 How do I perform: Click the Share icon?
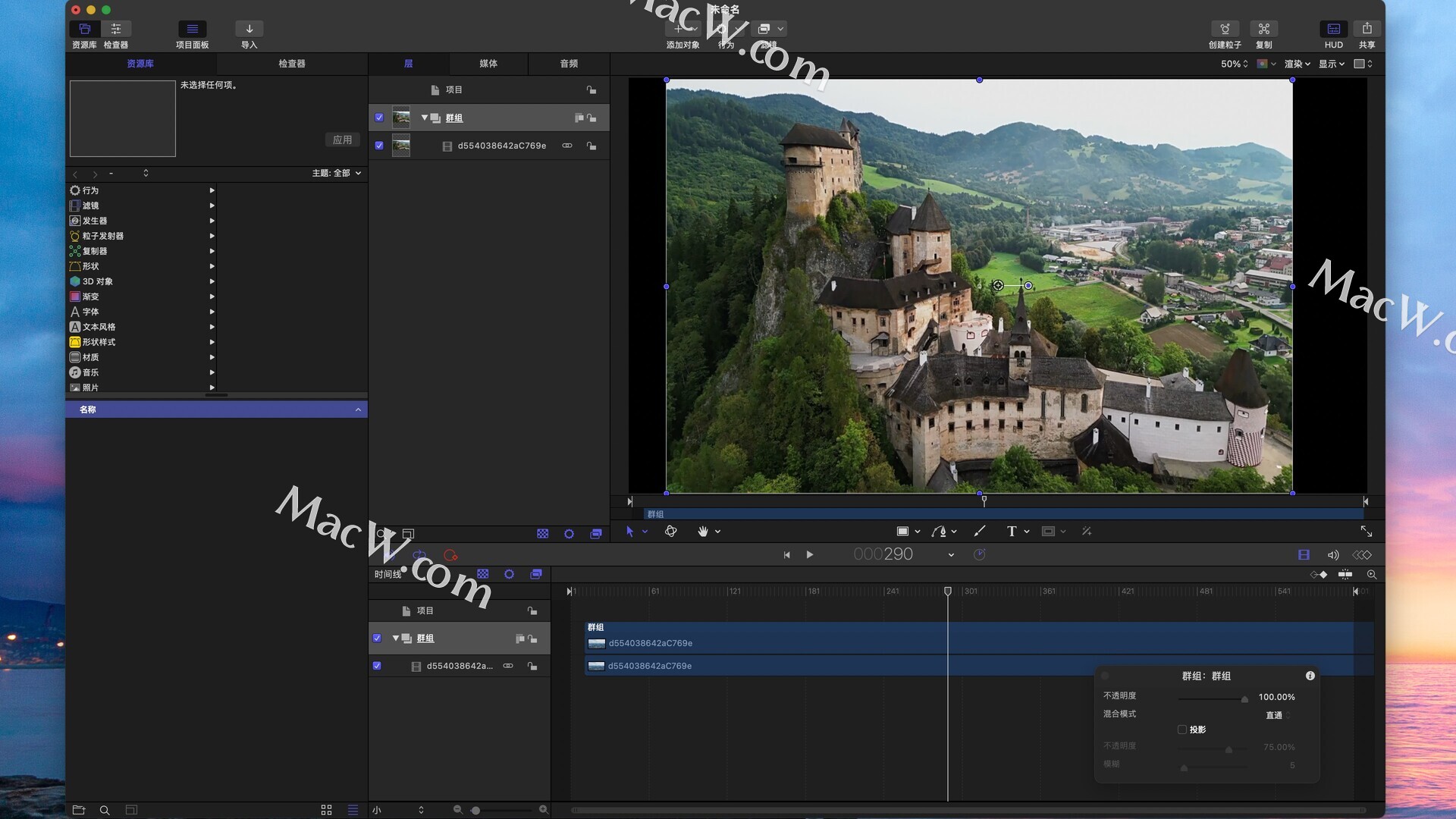1367,29
